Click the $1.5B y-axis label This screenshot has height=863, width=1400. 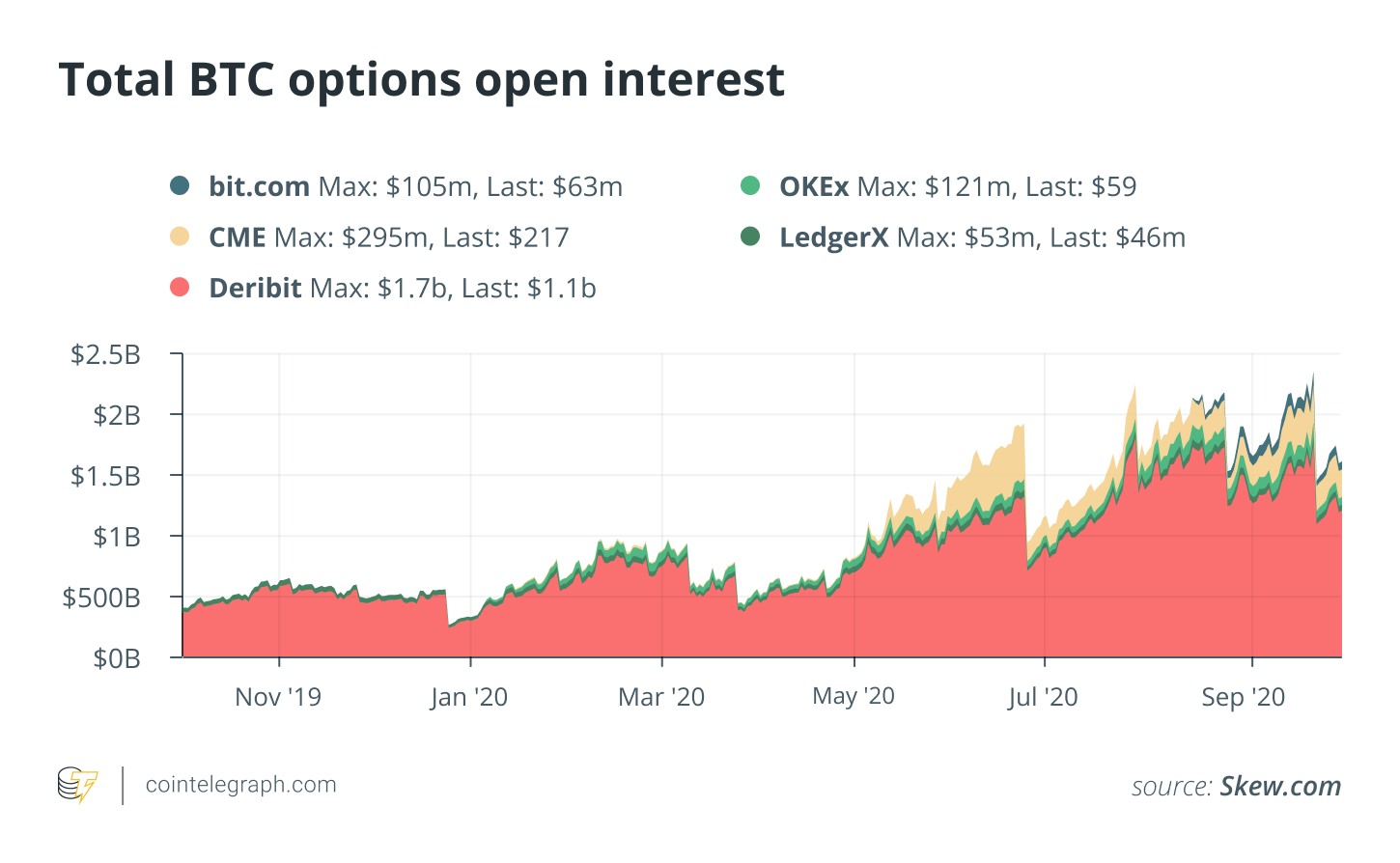click(x=105, y=476)
